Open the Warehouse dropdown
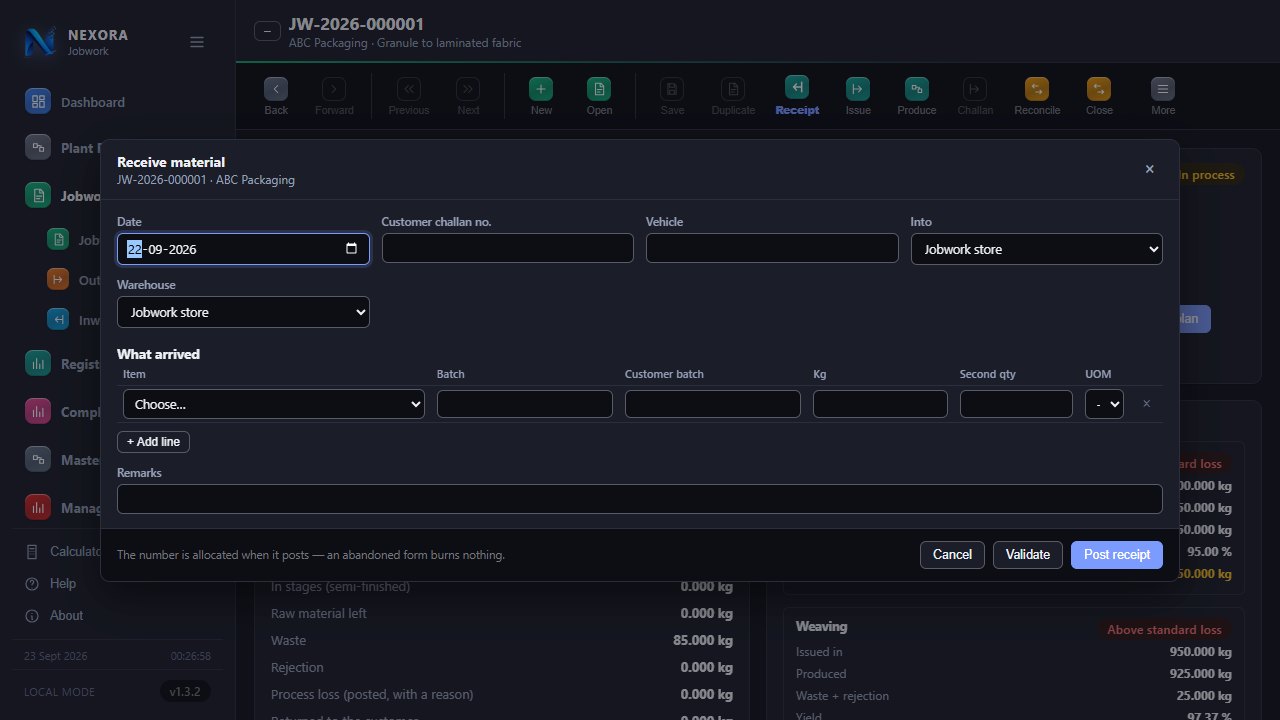The image size is (1280, 720). (x=243, y=312)
